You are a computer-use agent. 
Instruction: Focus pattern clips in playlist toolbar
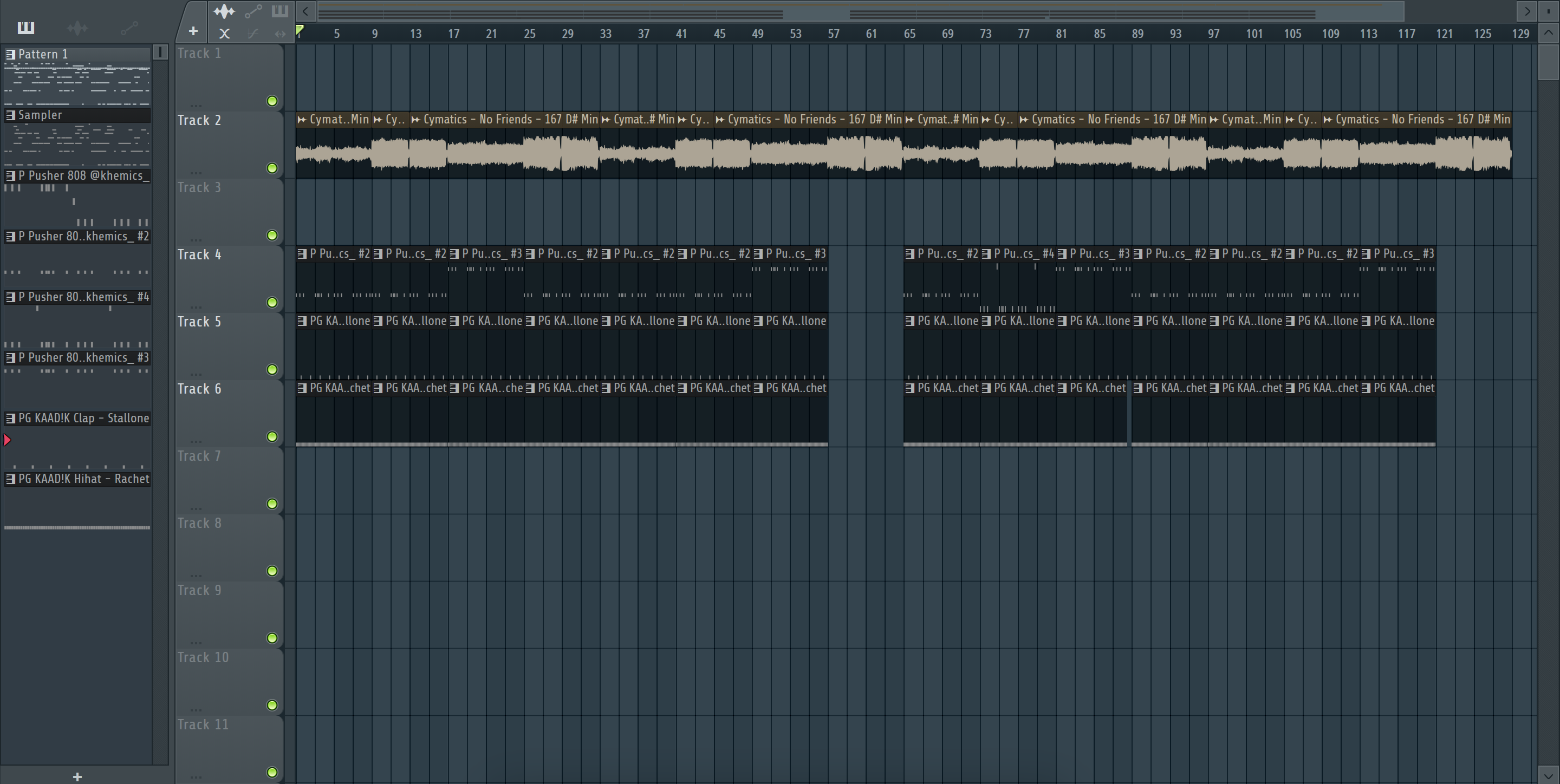pos(280,11)
